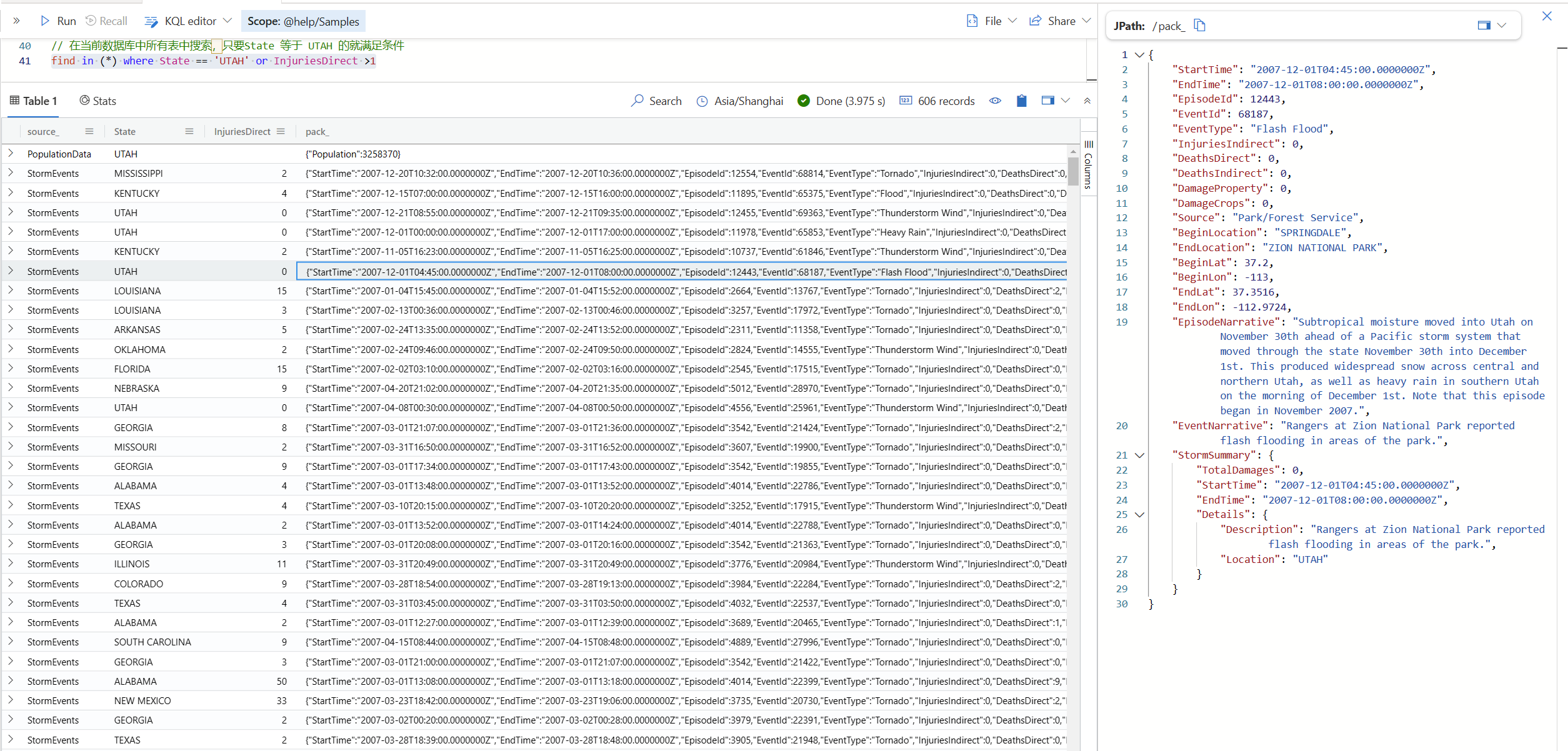Copy the JPath to clipboard
The image size is (1568, 751).
coord(1199,26)
